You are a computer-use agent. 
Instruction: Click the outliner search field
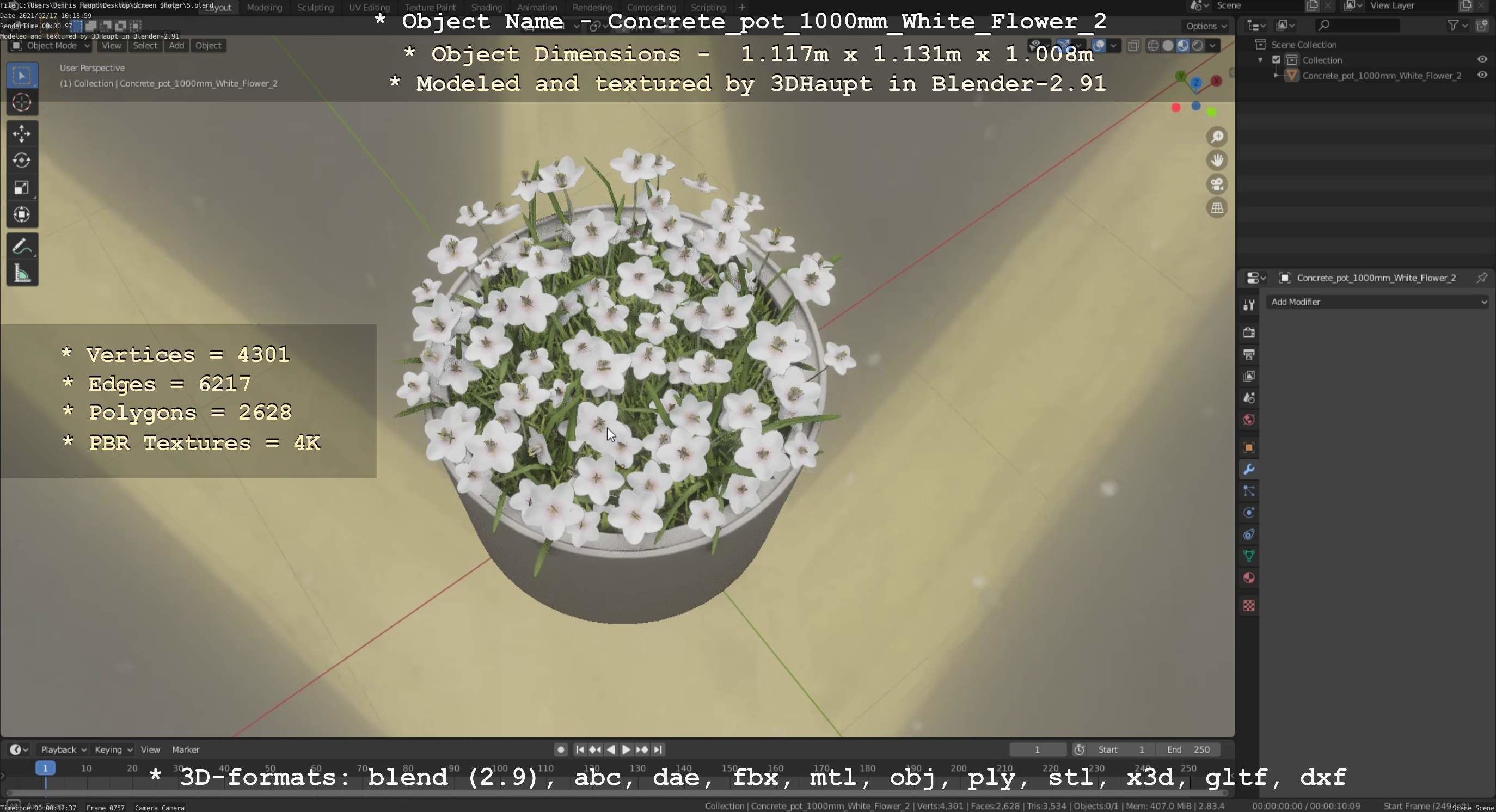(x=1357, y=25)
